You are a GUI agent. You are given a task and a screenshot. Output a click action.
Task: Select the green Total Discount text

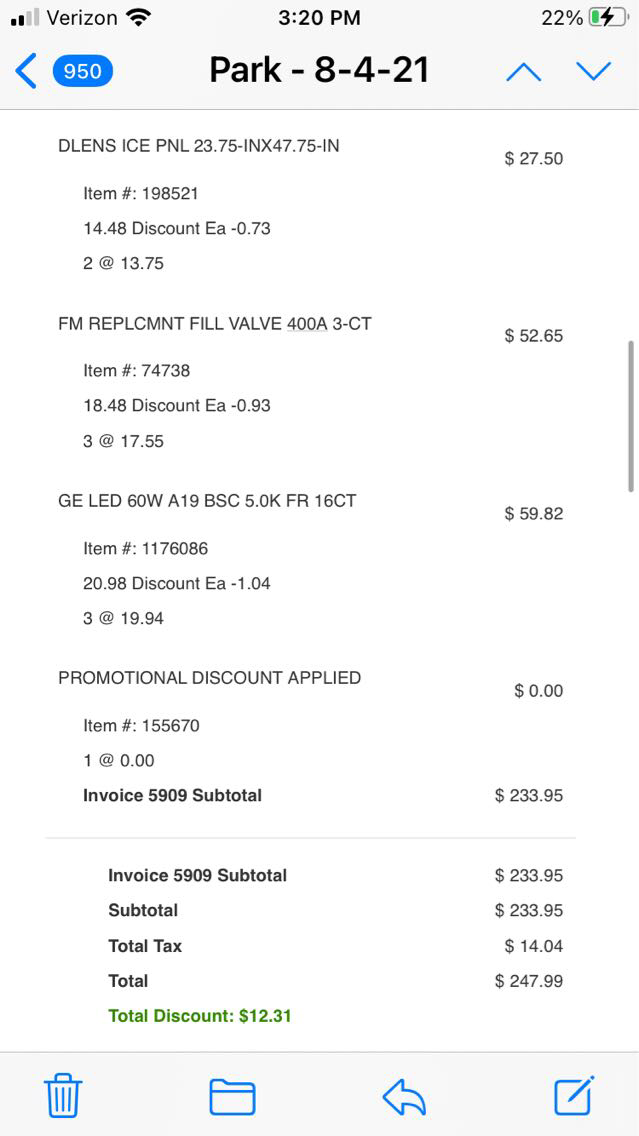[200, 1016]
